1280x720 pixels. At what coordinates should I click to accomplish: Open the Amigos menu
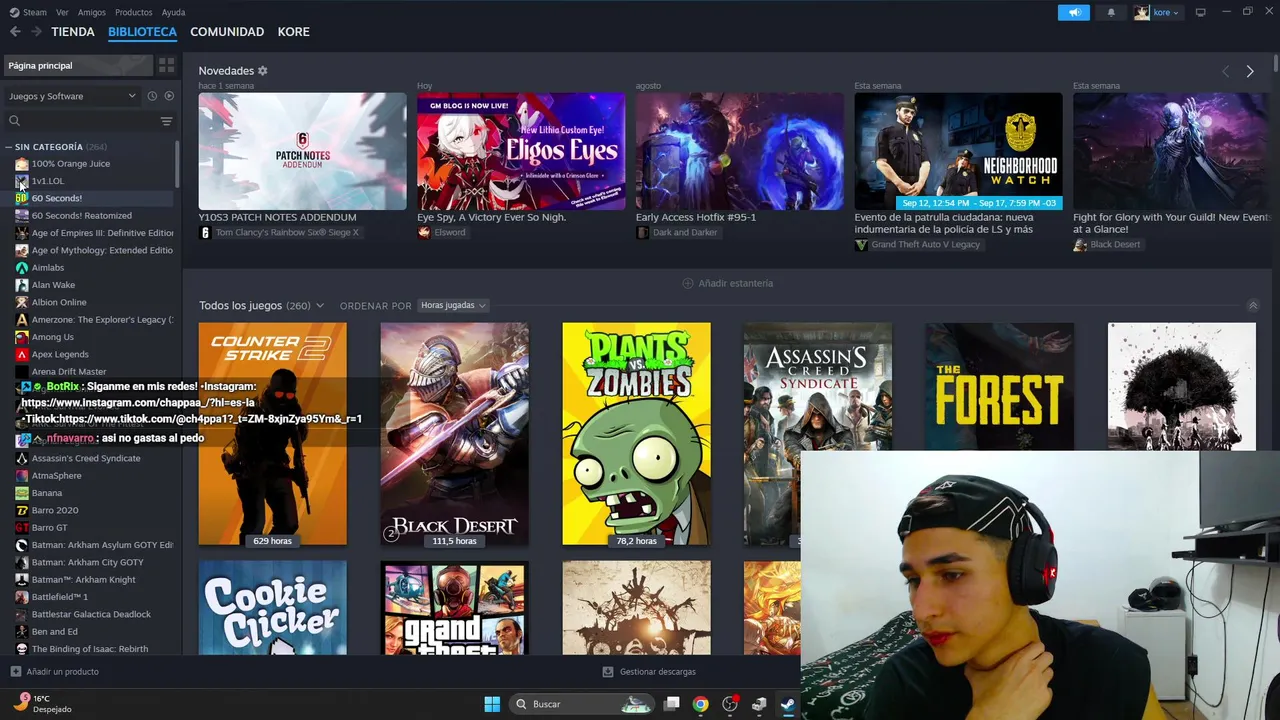[x=92, y=12]
